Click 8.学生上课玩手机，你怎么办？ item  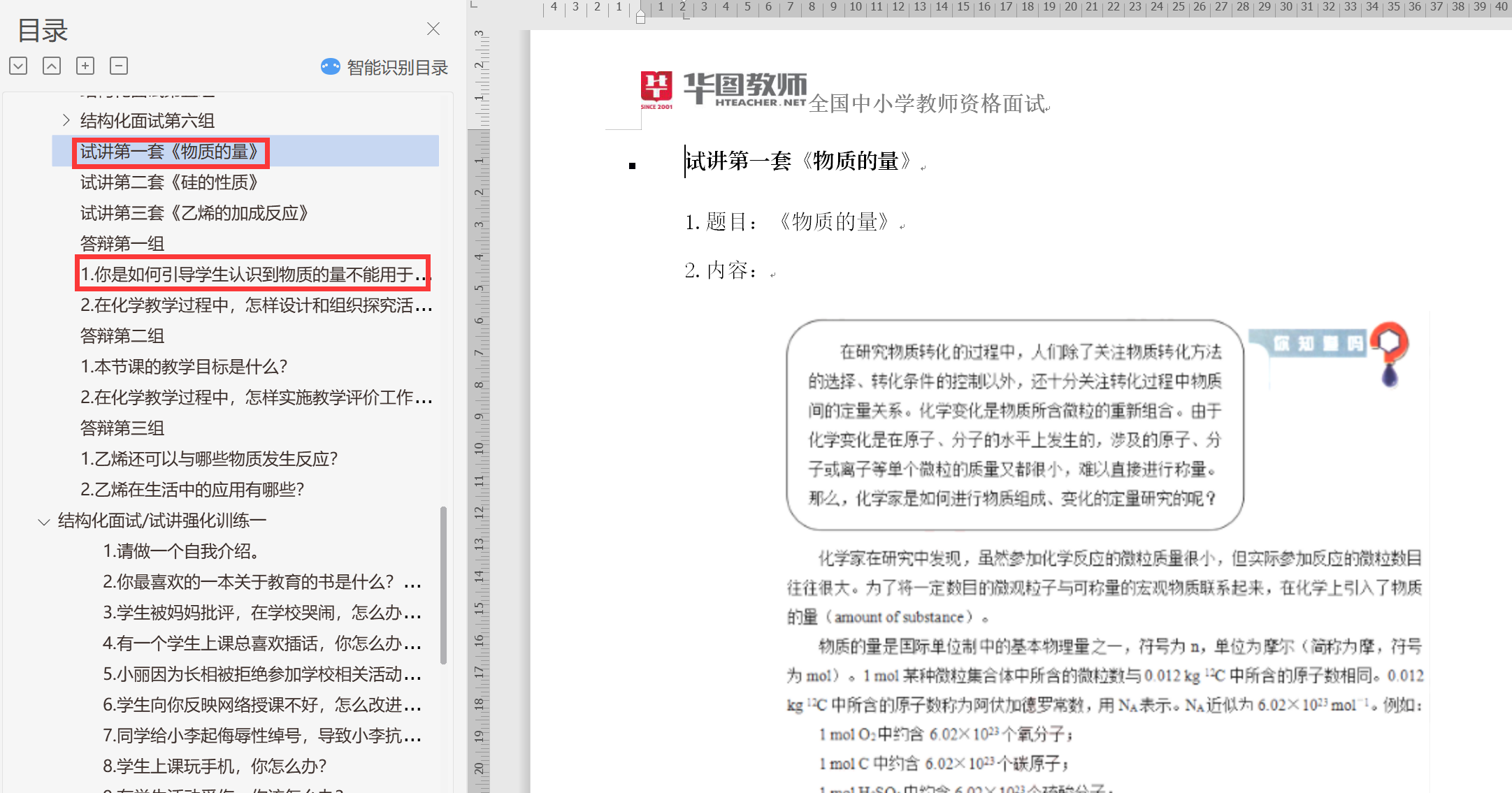point(215,766)
